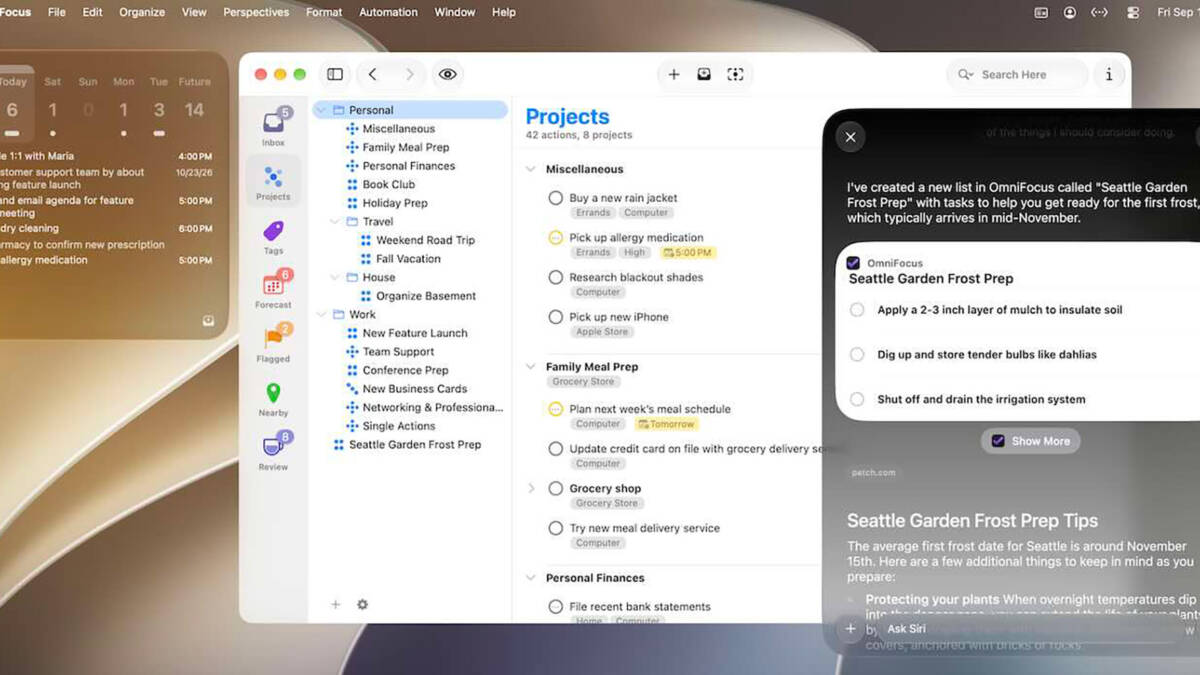Viewport: 1200px width, 675px height.
Task: Click the Search Here field
Action: 1016,74
